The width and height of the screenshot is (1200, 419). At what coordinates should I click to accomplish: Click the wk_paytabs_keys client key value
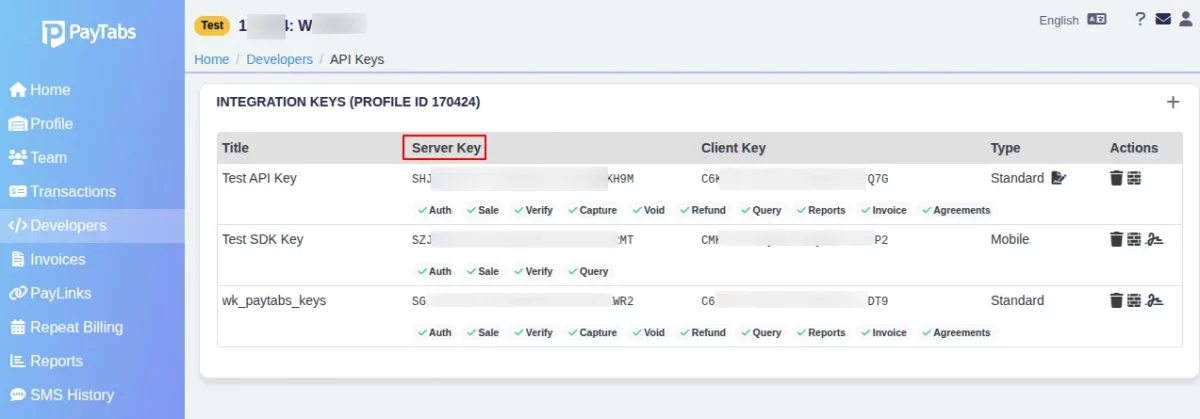795,301
